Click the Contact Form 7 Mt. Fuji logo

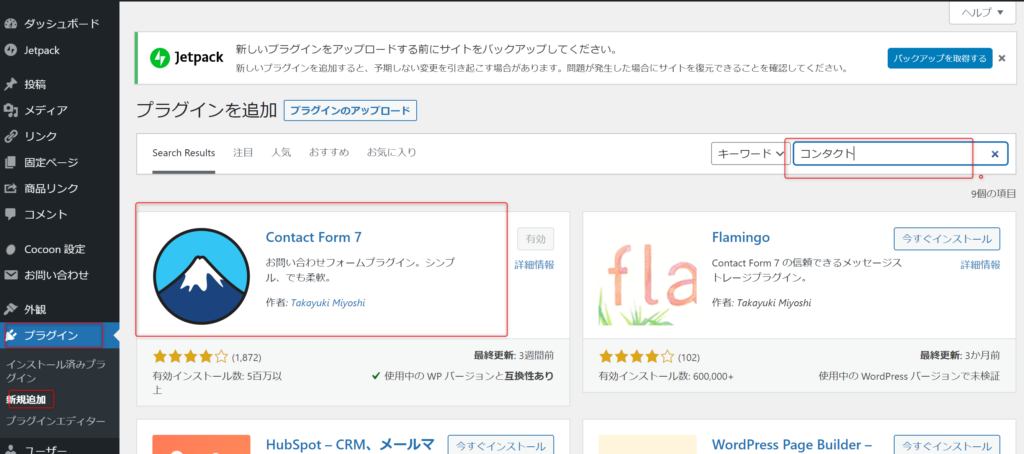coord(200,276)
